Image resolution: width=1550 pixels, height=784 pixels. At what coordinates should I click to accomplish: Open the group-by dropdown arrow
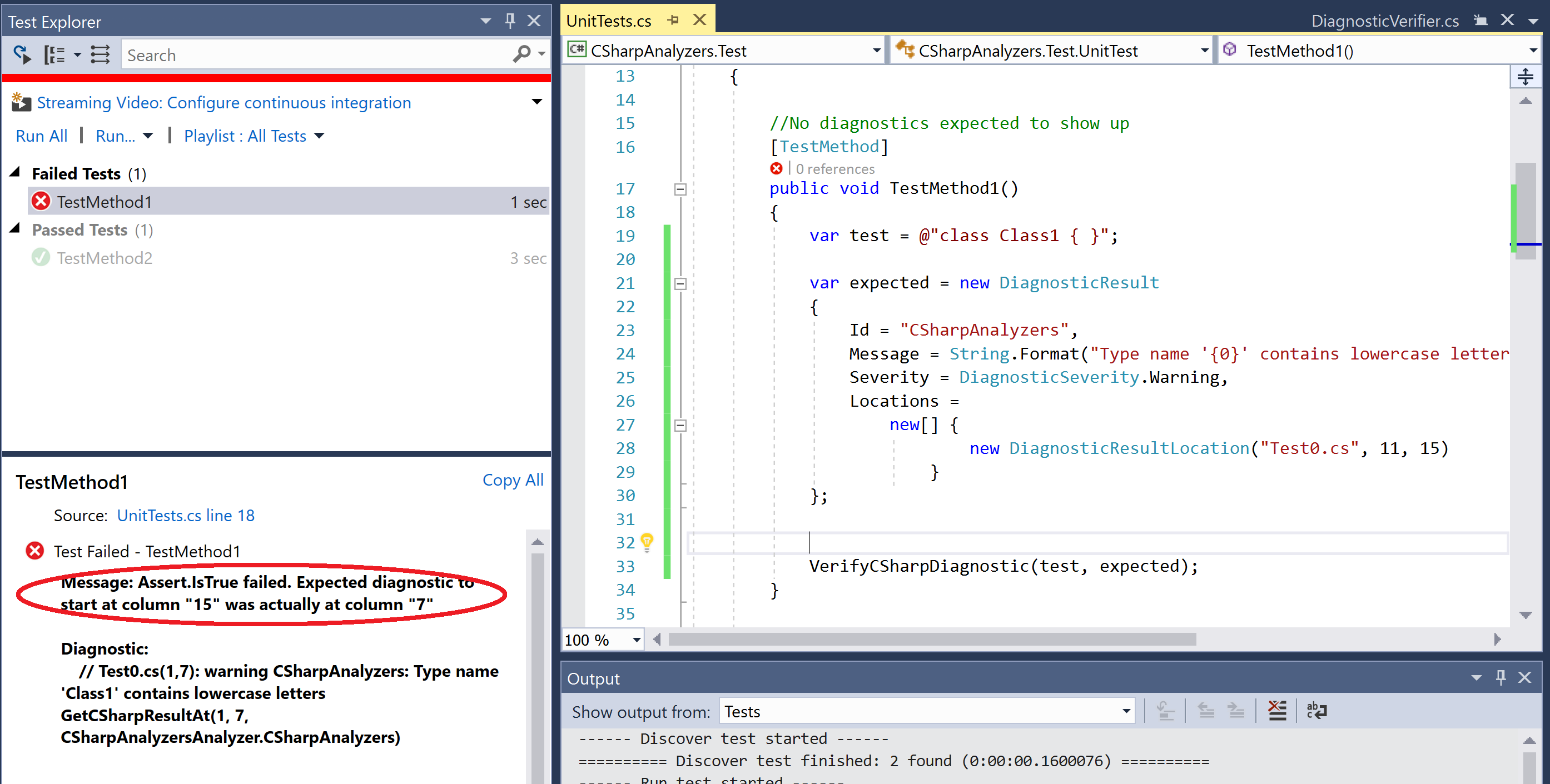click(77, 54)
